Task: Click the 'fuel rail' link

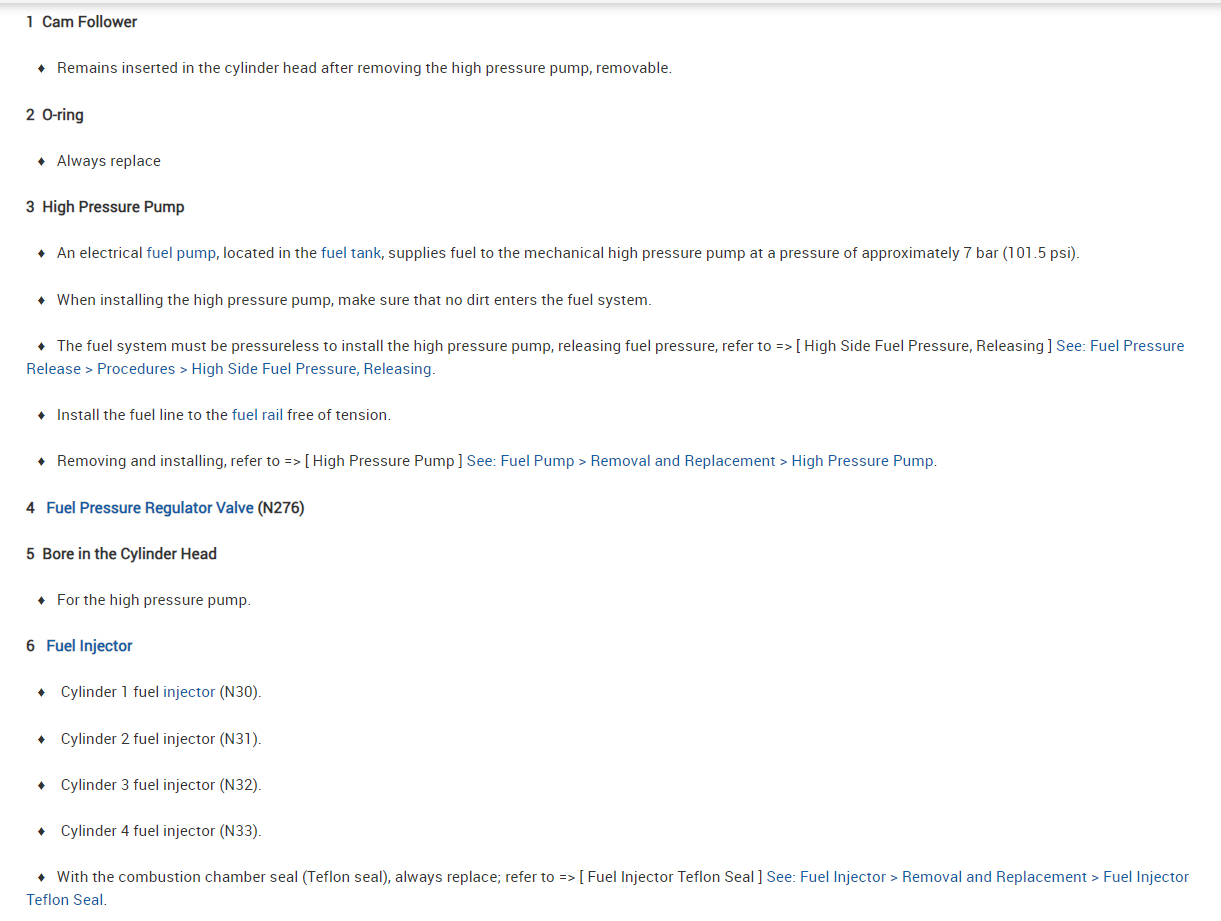Action: pos(257,415)
